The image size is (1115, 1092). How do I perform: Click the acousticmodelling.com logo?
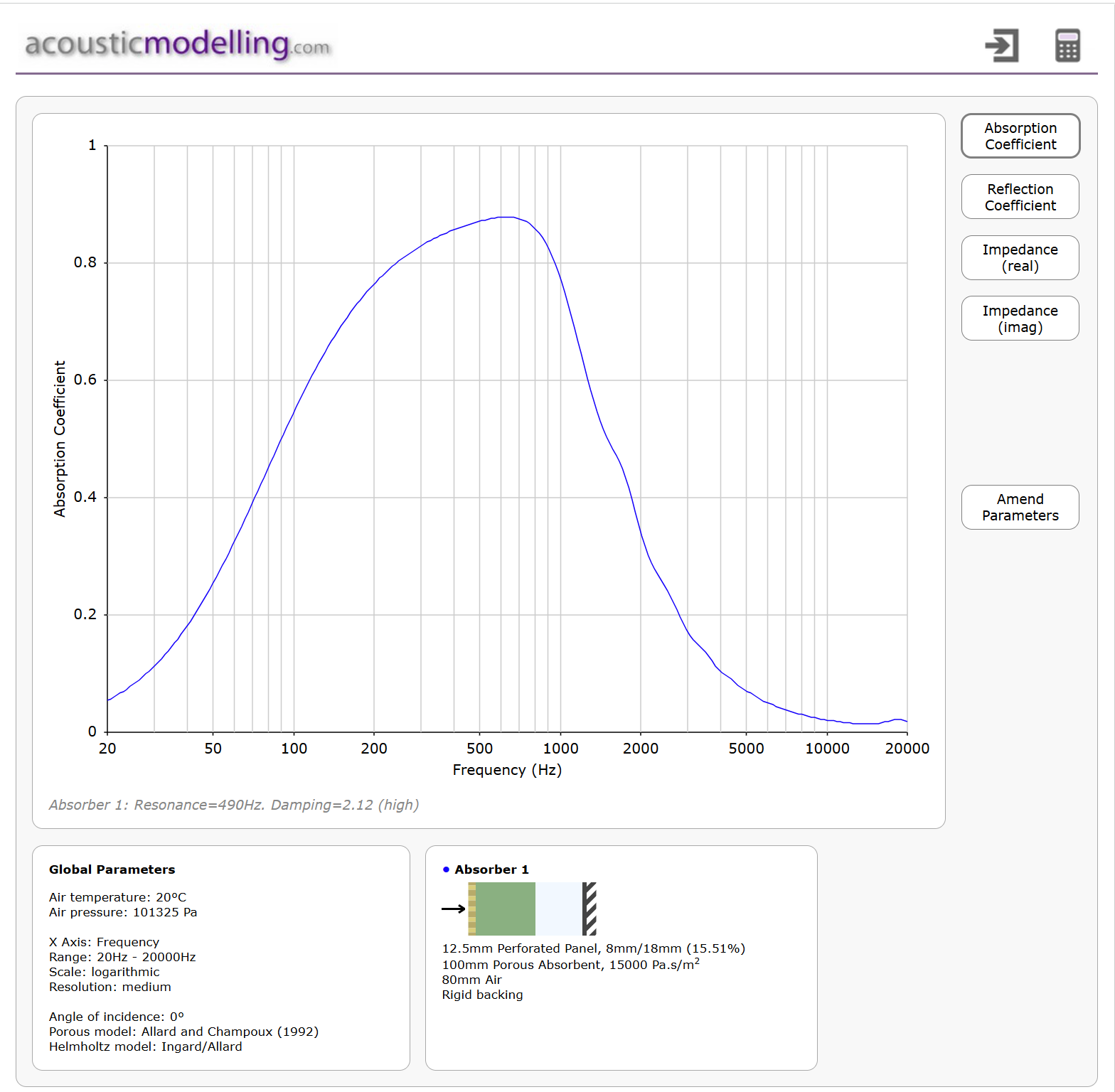coord(178,44)
